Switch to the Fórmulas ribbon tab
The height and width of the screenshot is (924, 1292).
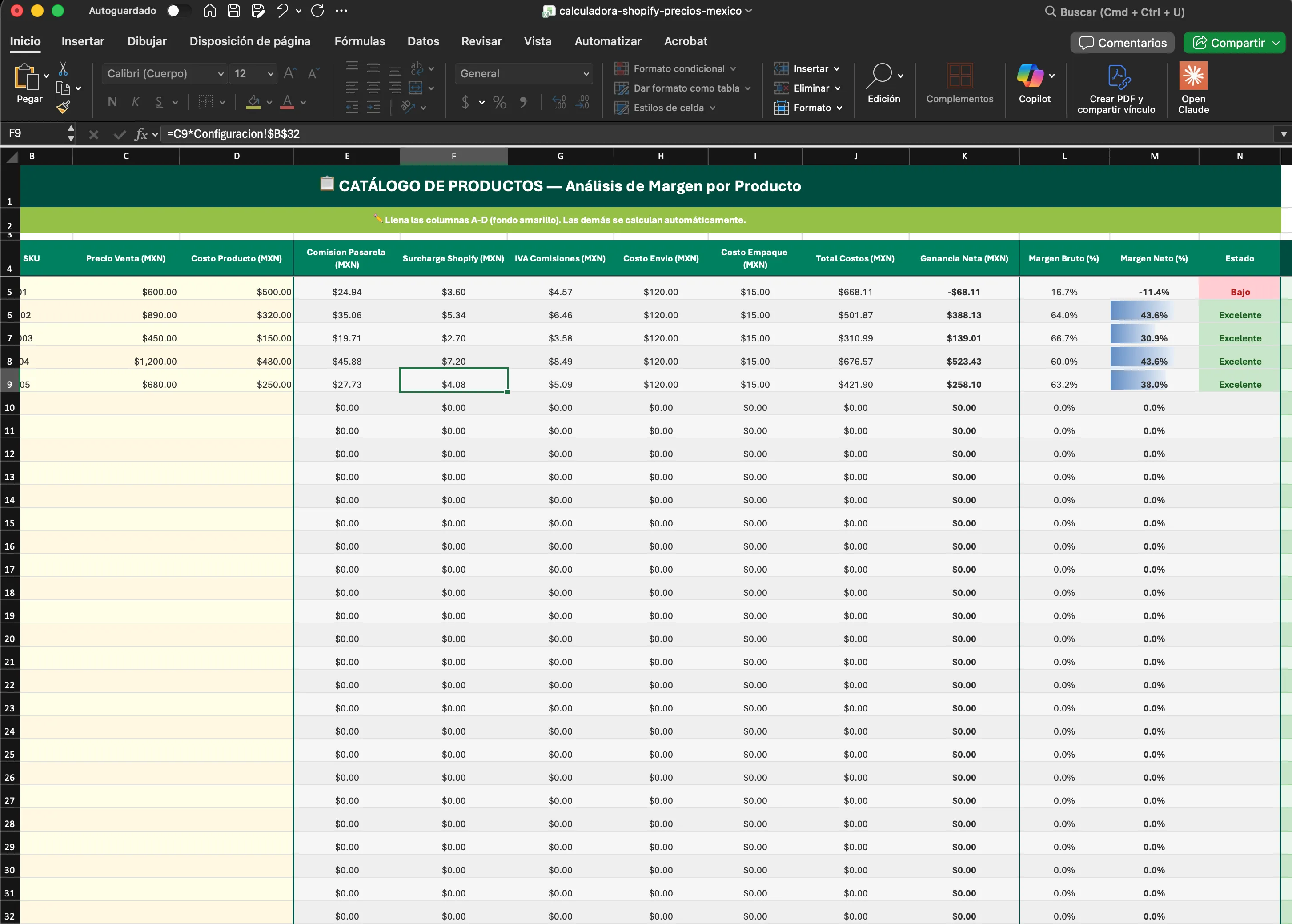pos(360,41)
